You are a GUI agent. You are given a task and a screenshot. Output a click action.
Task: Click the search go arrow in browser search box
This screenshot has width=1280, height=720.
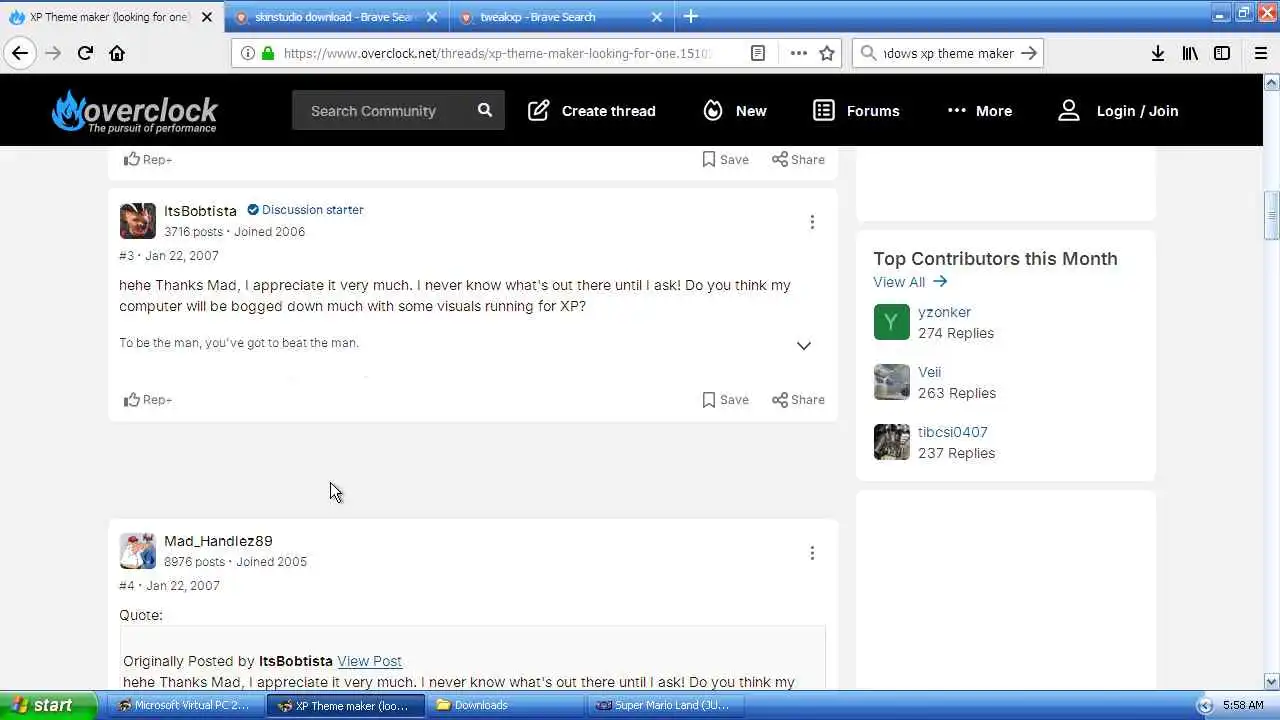[x=1029, y=53]
